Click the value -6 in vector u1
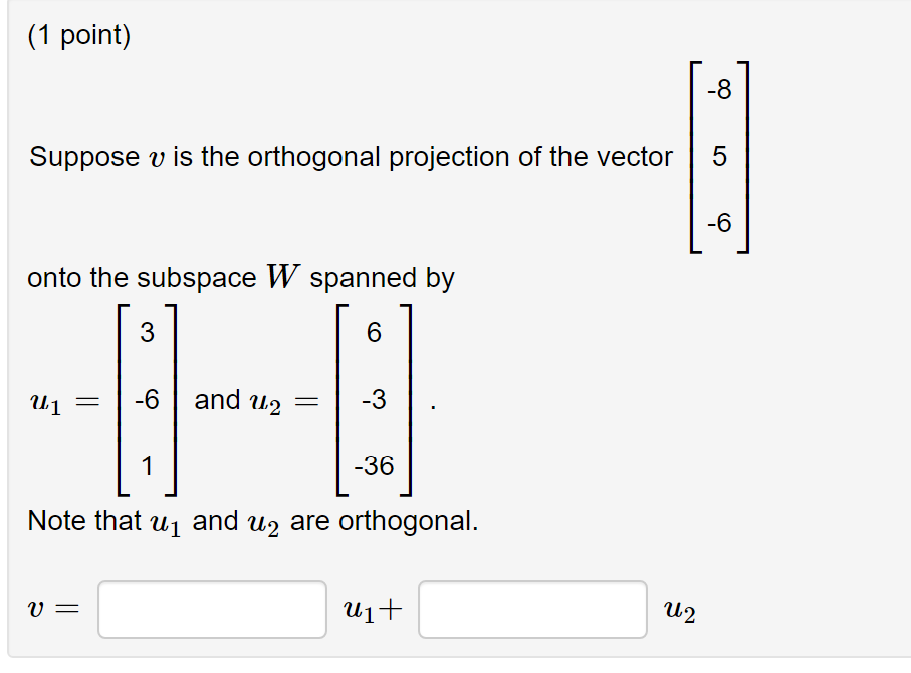This screenshot has width=911, height=673. (x=145, y=400)
